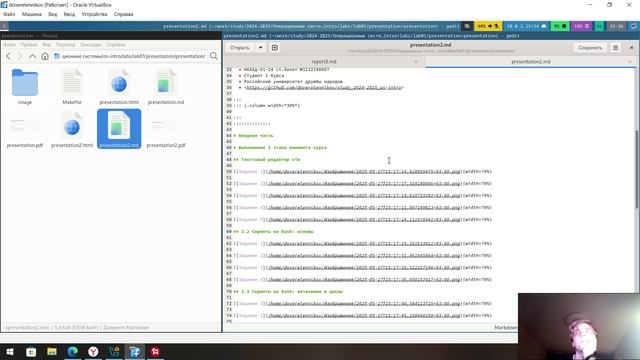
Task: Go back in Thunar file manager
Action: pos(9,56)
